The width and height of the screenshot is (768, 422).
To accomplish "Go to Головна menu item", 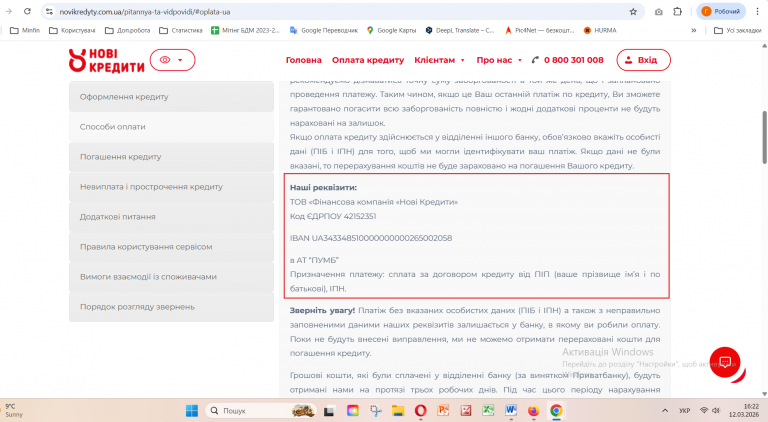I will 304,60.
